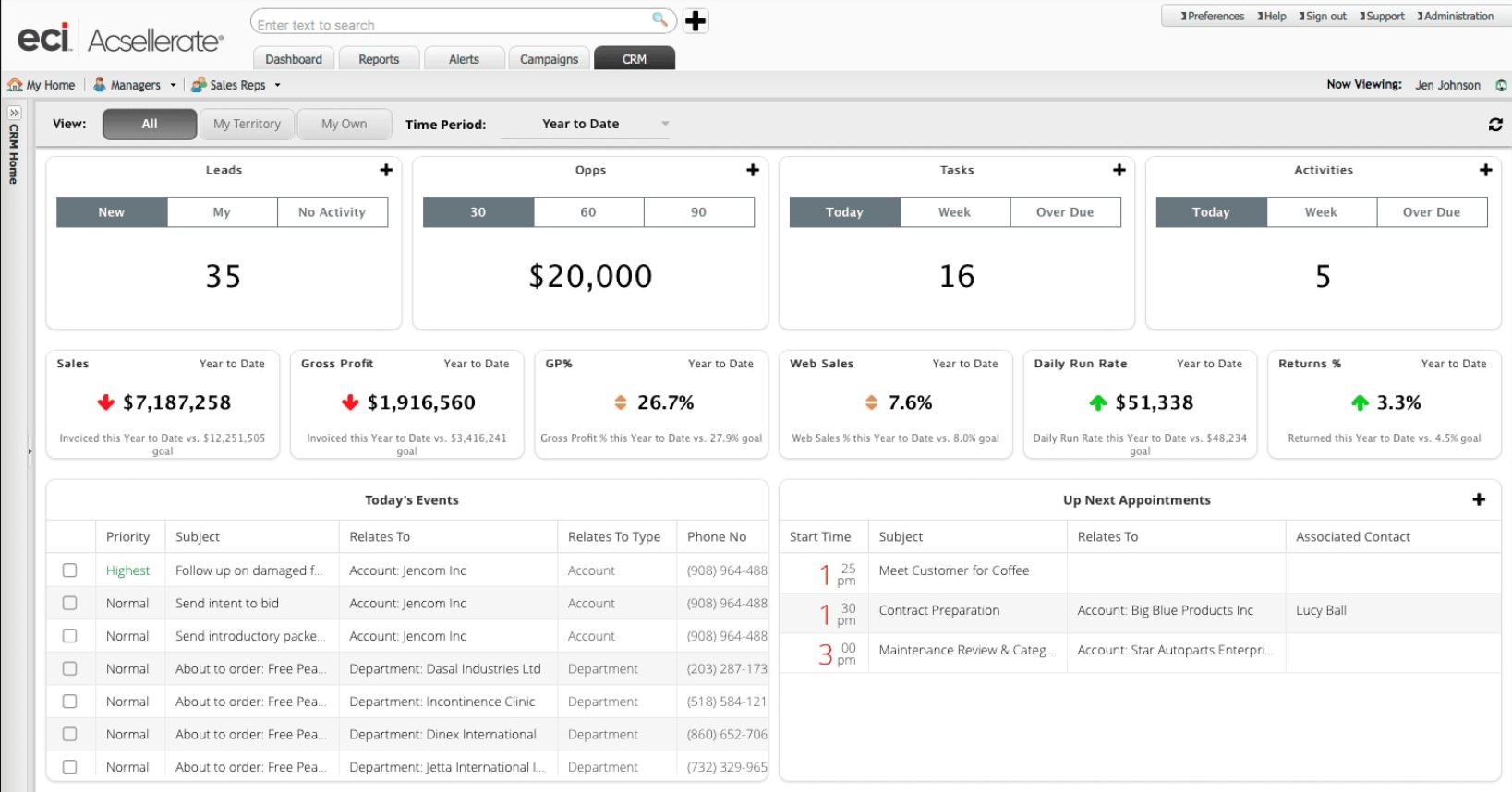This screenshot has height=792, width=1512.
Task: Expand the CRM Home side panel
Action: tap(14, 113)
